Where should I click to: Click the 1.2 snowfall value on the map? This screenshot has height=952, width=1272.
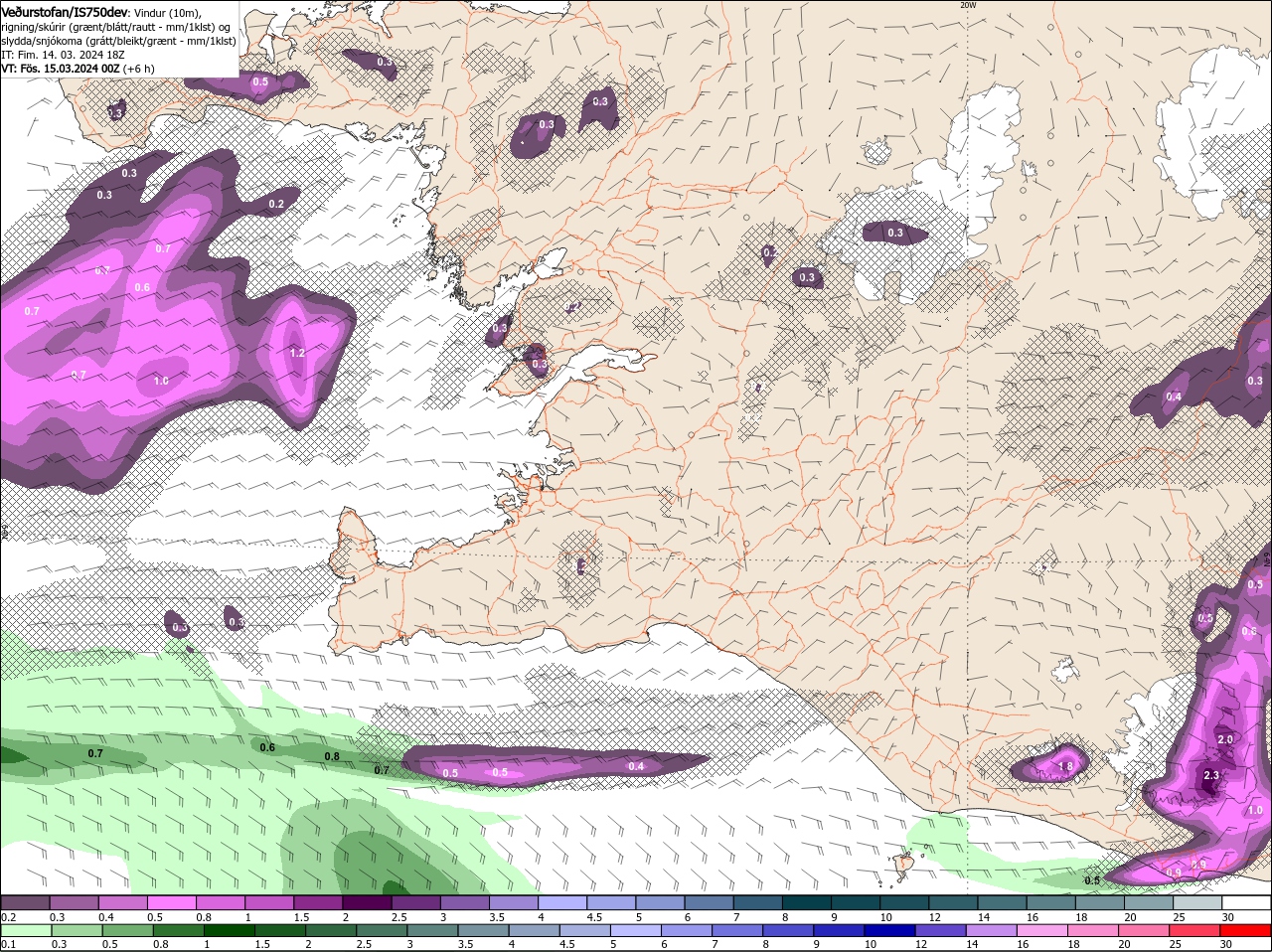[297, 353]
